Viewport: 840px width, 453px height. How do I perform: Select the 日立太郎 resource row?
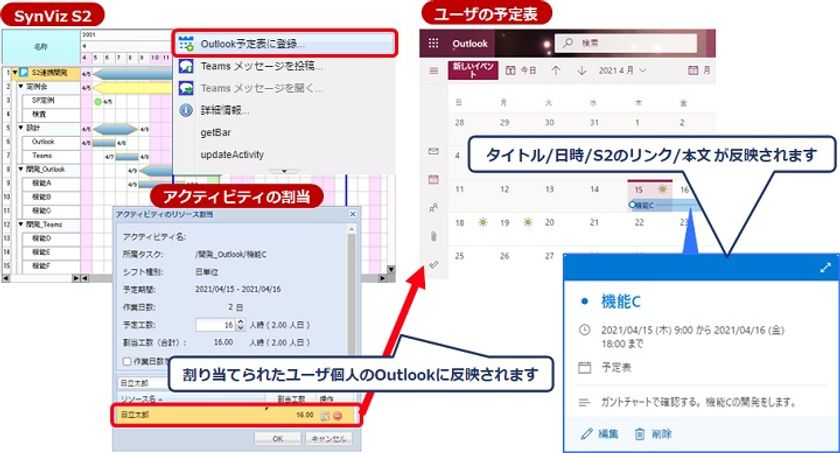pyautogui.click(x=236, y=416)
